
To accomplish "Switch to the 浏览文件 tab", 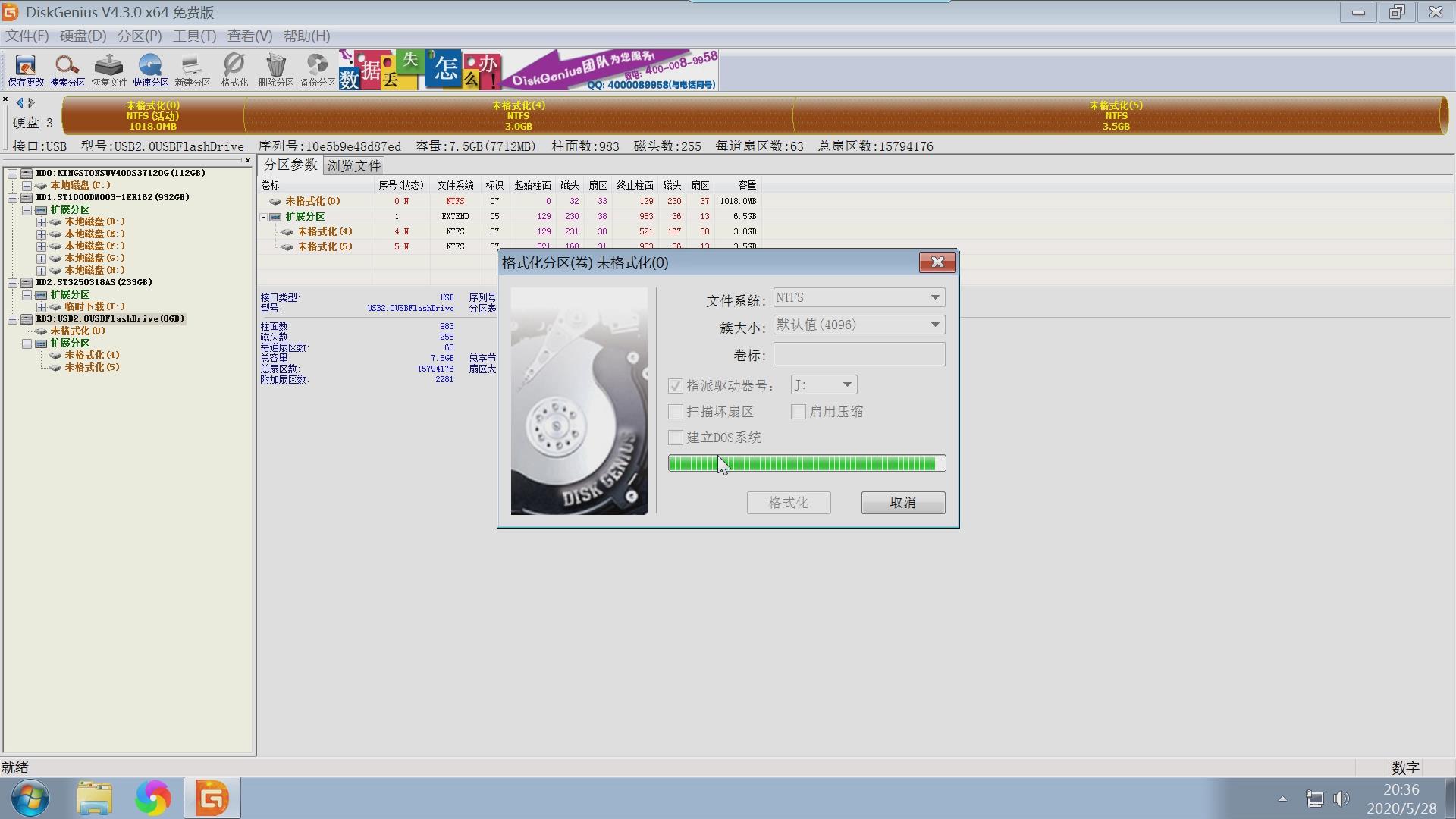I will click(x=353, y=165).
